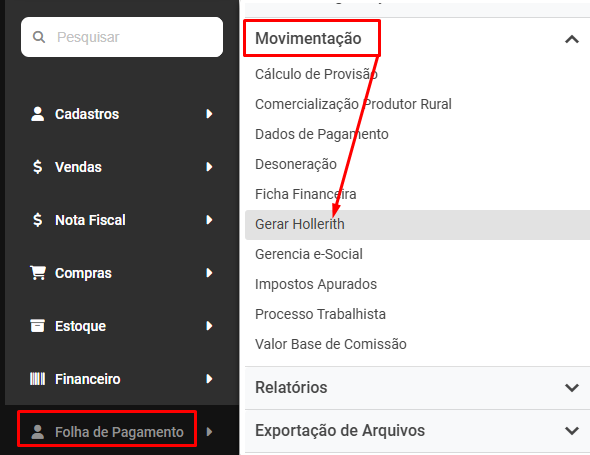Click the magnifier icon in search box
Viewport: 590px width, 455px height.
coord(39,37)
